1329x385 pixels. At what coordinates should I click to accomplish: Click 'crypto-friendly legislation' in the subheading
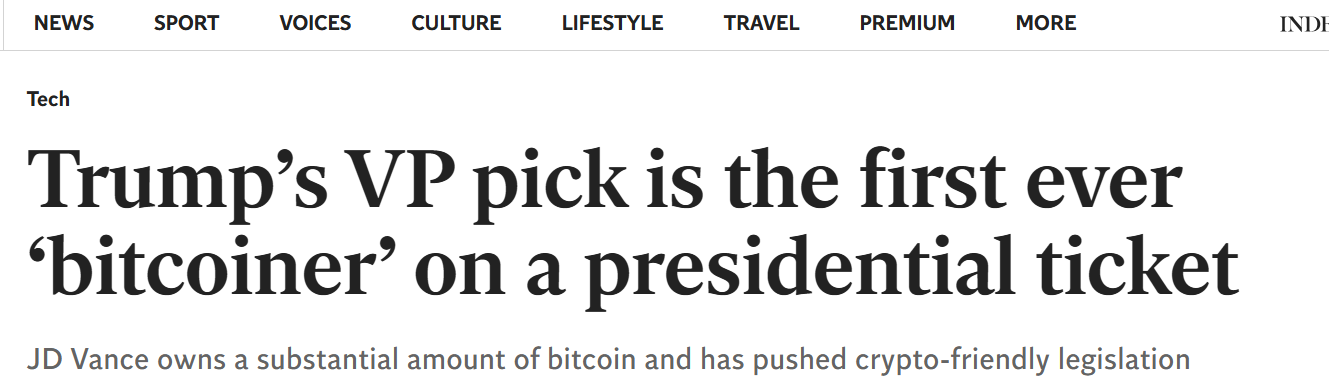click(1022, 359)
